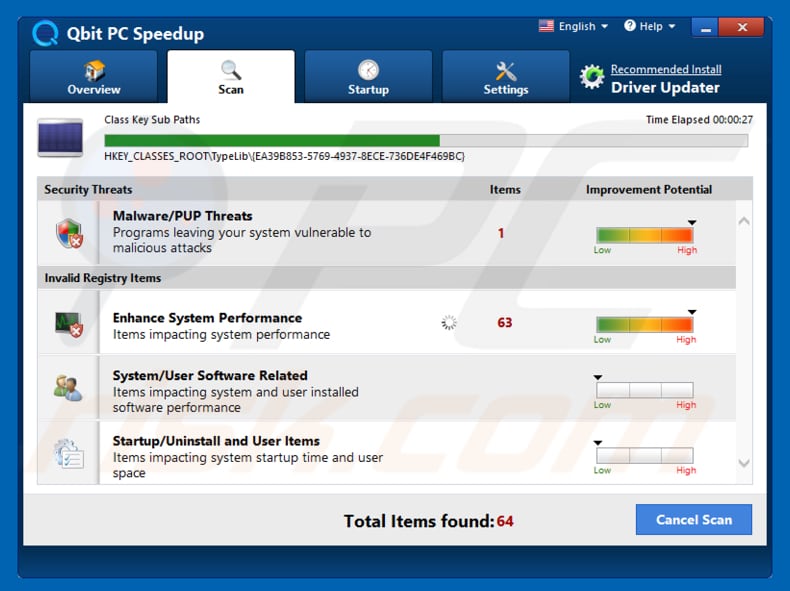The height and width of the screenshot is (591, 790).
Task: Click the Qbit PC Speedup logo icon
Action: click(45, 33)
